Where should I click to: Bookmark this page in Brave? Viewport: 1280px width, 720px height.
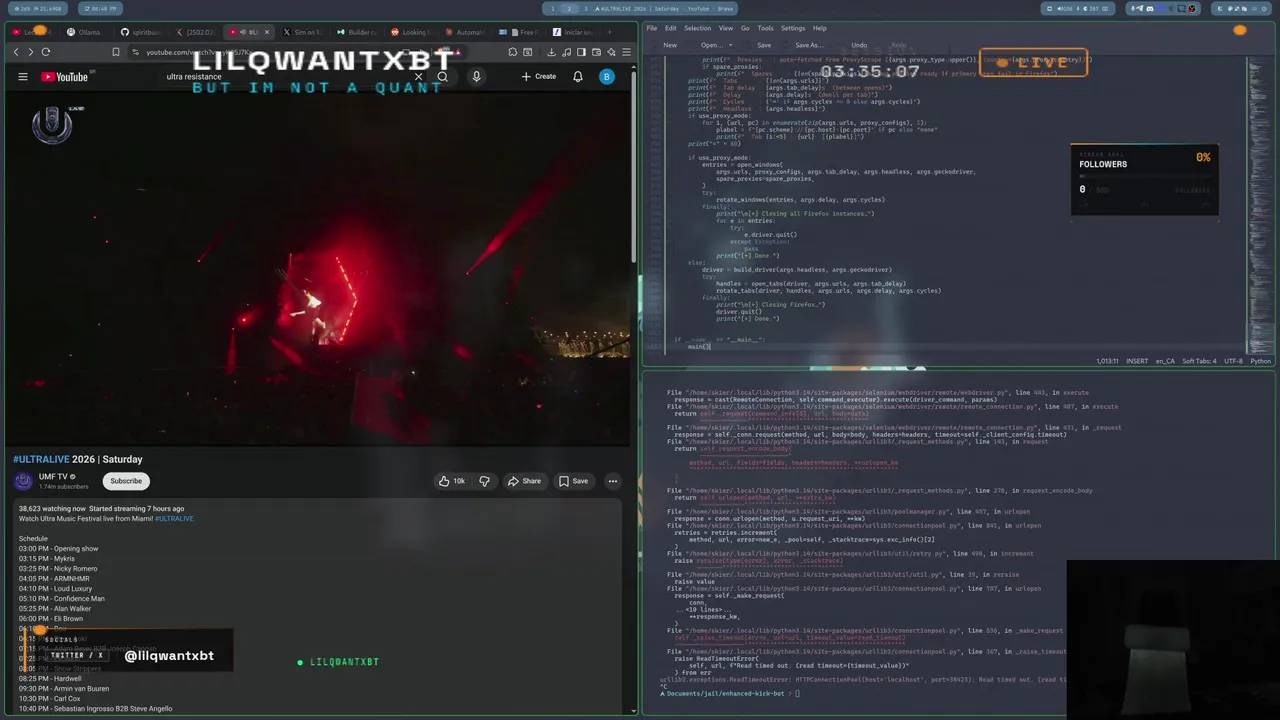tap(116, 52)
